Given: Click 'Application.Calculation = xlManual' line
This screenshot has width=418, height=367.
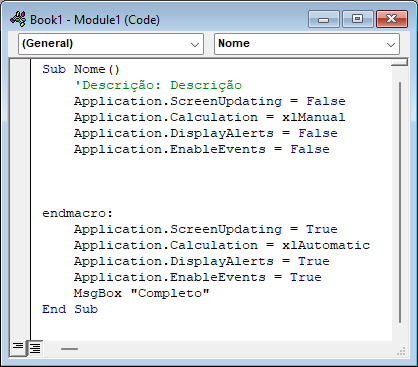Looking at the screenshot, I should click(210, 117).
